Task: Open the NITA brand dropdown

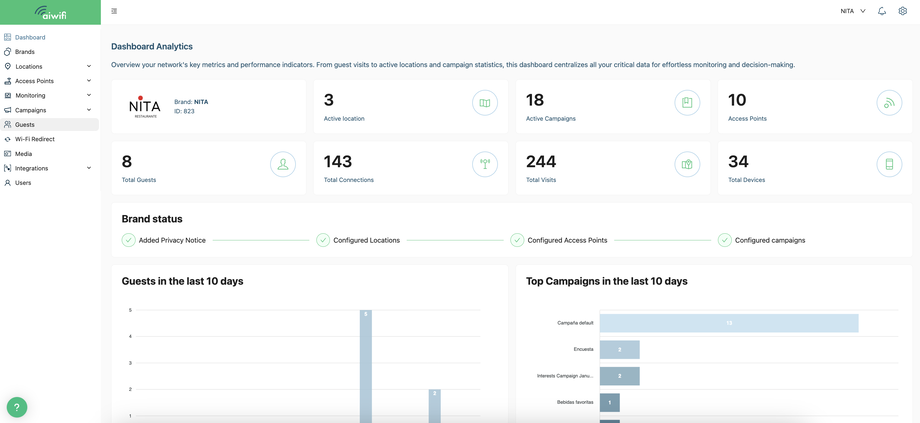Action: click(x=852, y=11)
